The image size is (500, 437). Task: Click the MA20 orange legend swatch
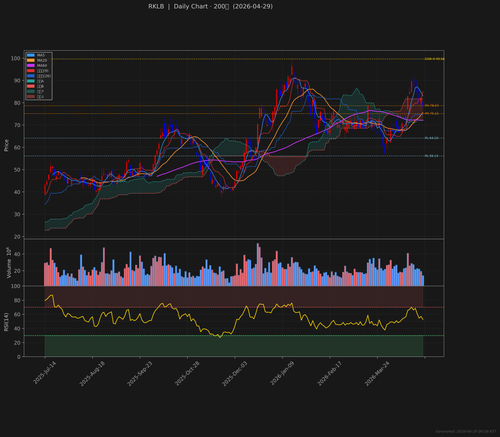pyautogui.click(x=31, y=60)
